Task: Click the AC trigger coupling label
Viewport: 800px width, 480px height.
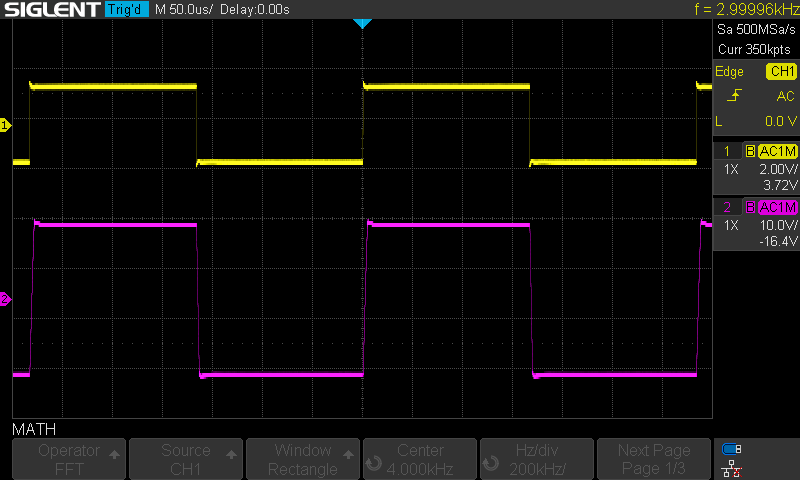Action: 785,96
